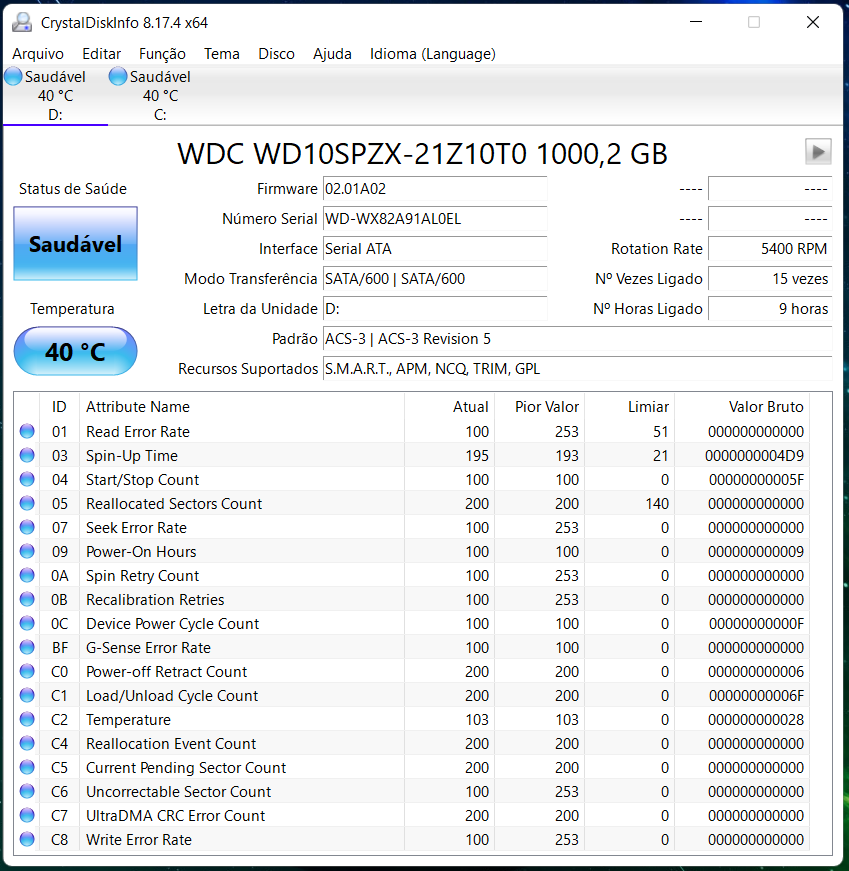Viewport: 849px width, 871px height.
Task: Select the Reallocated Sectors Count attribute name
Action: coord(174,504)
